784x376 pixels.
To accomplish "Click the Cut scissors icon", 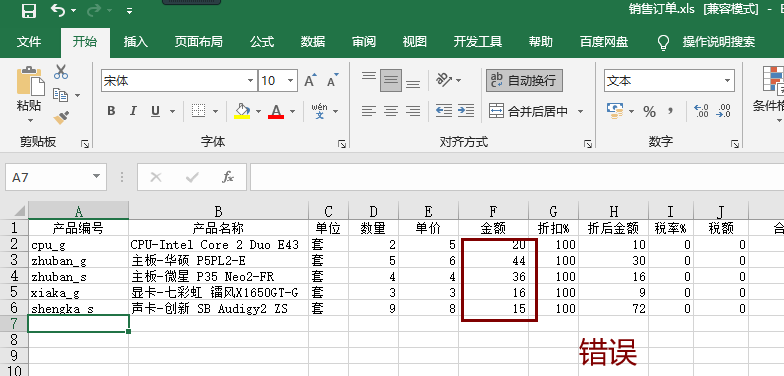I will (61, 72).
